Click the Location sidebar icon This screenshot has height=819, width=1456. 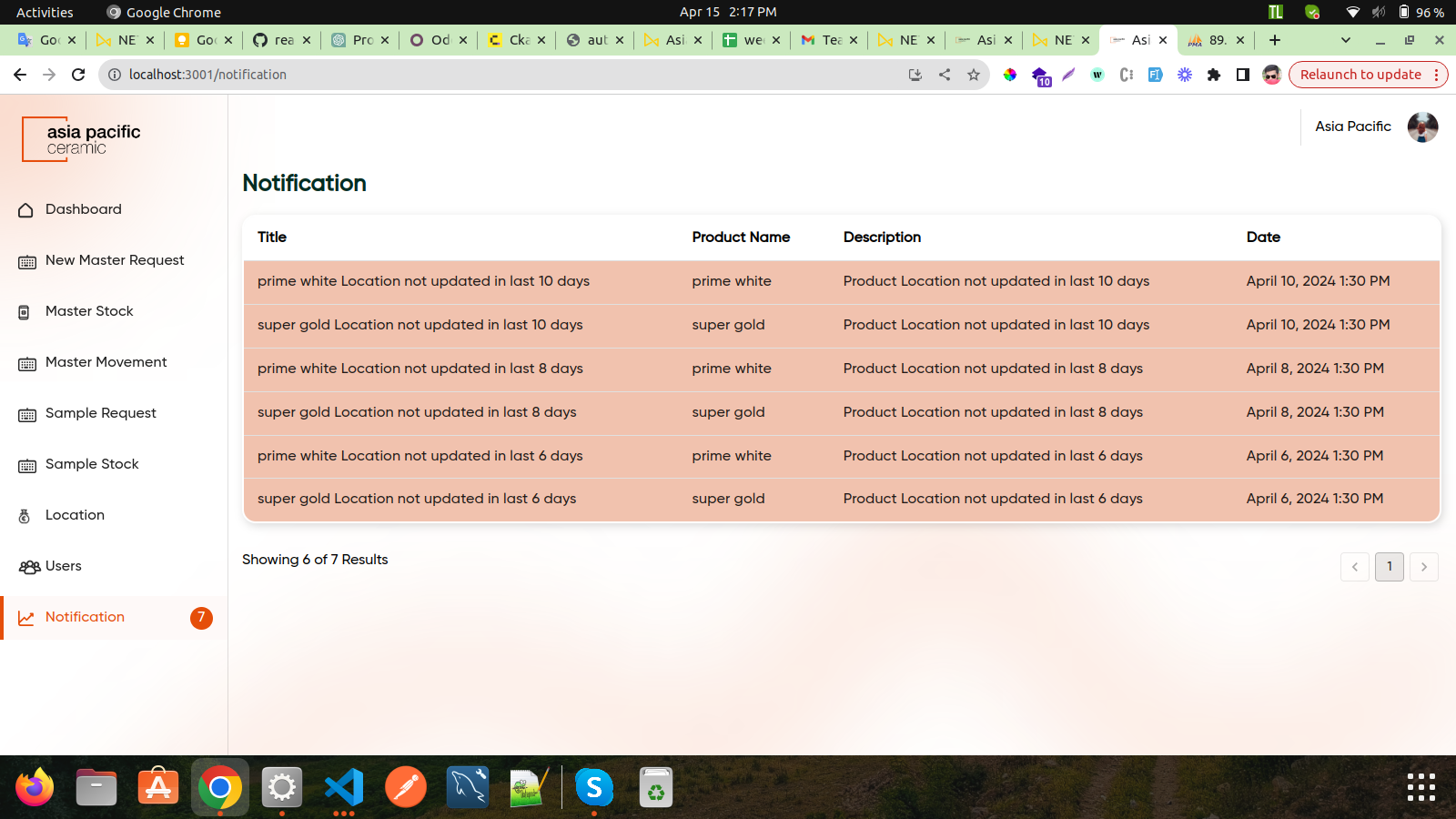point(25,516)
